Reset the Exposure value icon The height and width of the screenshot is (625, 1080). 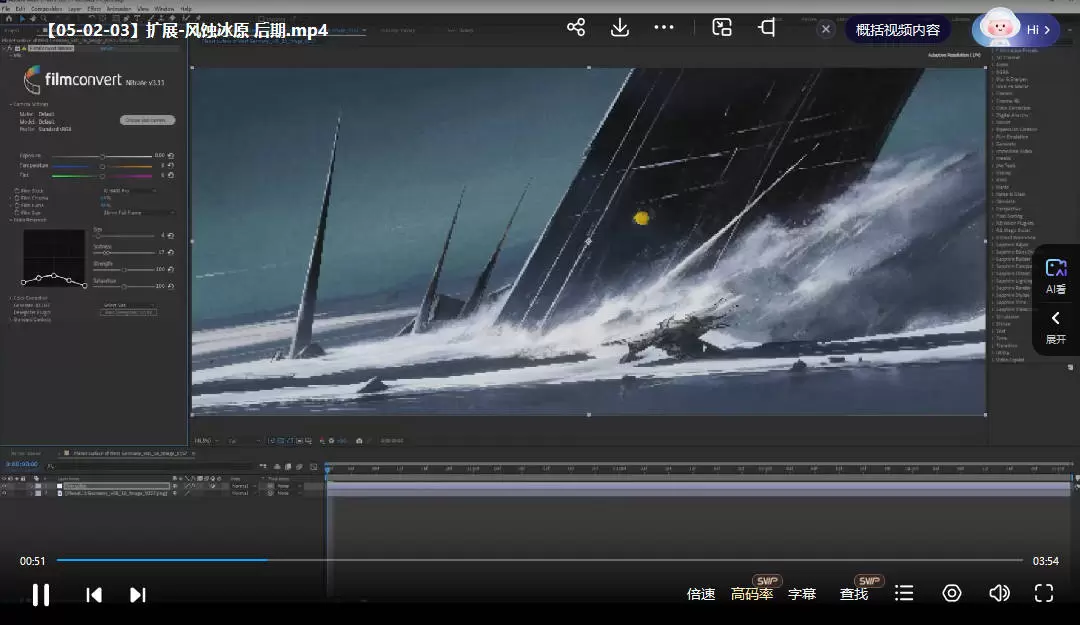coord(171,156)
